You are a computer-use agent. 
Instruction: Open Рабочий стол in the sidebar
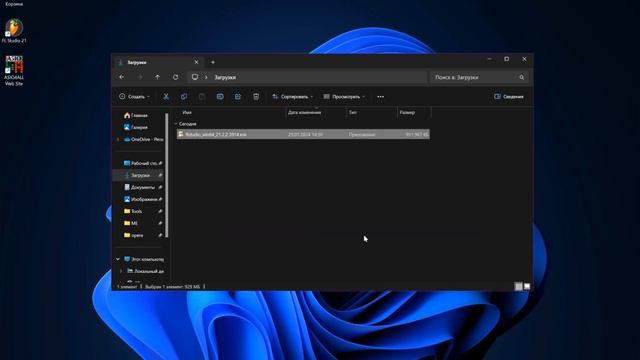[x=140, y=163]
